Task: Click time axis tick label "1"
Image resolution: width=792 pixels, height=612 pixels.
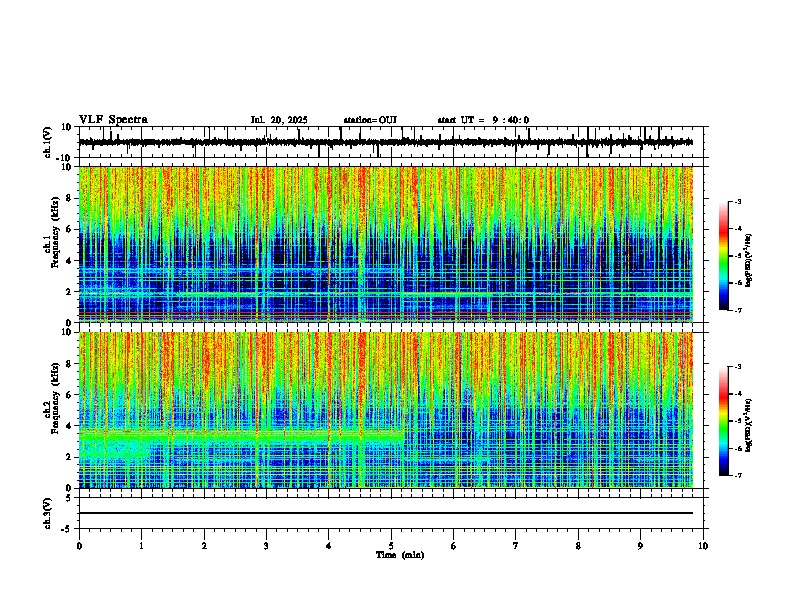Action: 141,546
